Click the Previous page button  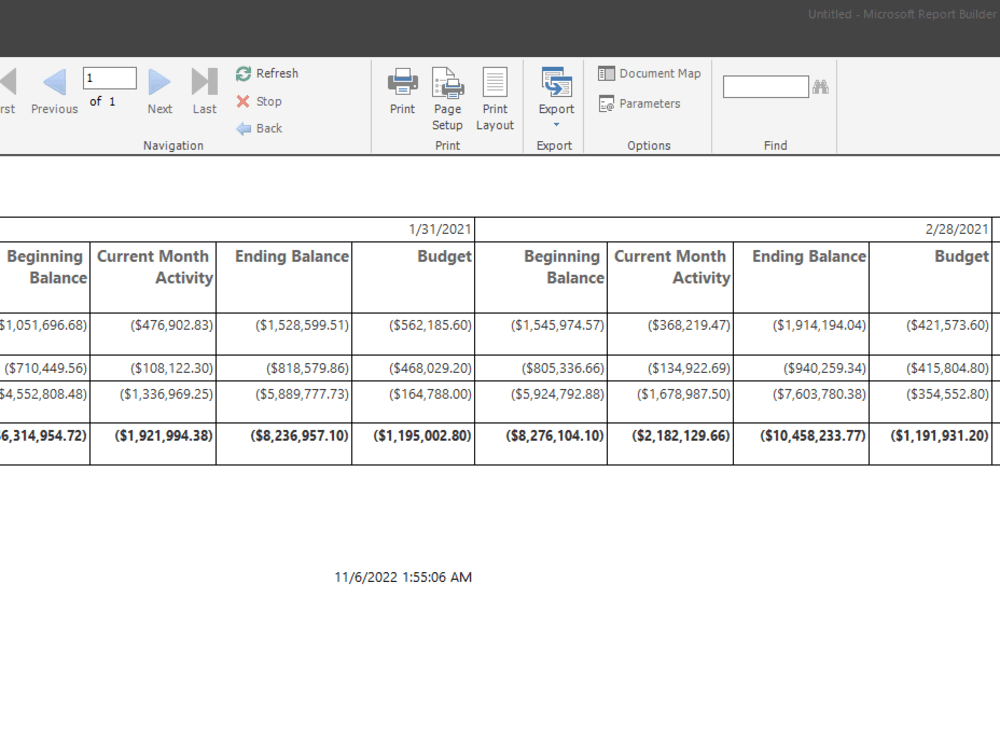(54, 82)
